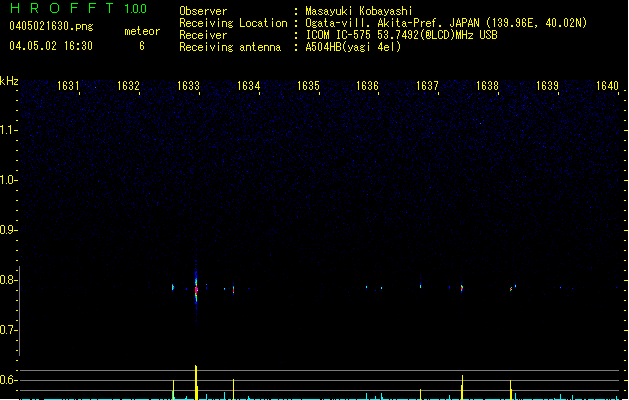Viewport: 629px width, 400px height.
Task: Click the 0.7 frequency axis label
Action: point(8,330)
